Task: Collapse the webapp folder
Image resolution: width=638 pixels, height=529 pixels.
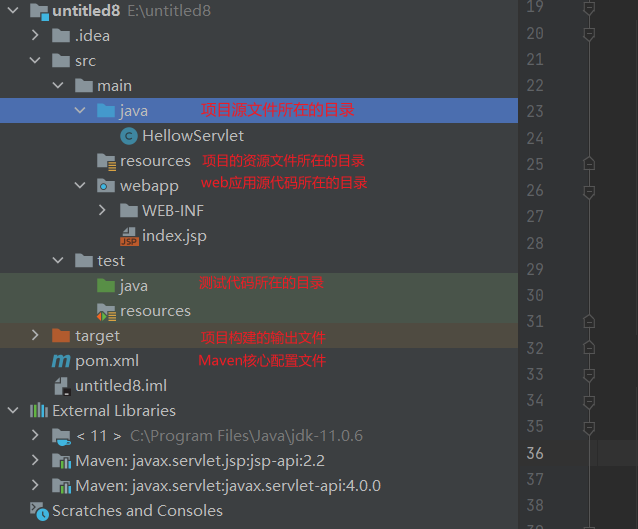Action: coord(80,186)
